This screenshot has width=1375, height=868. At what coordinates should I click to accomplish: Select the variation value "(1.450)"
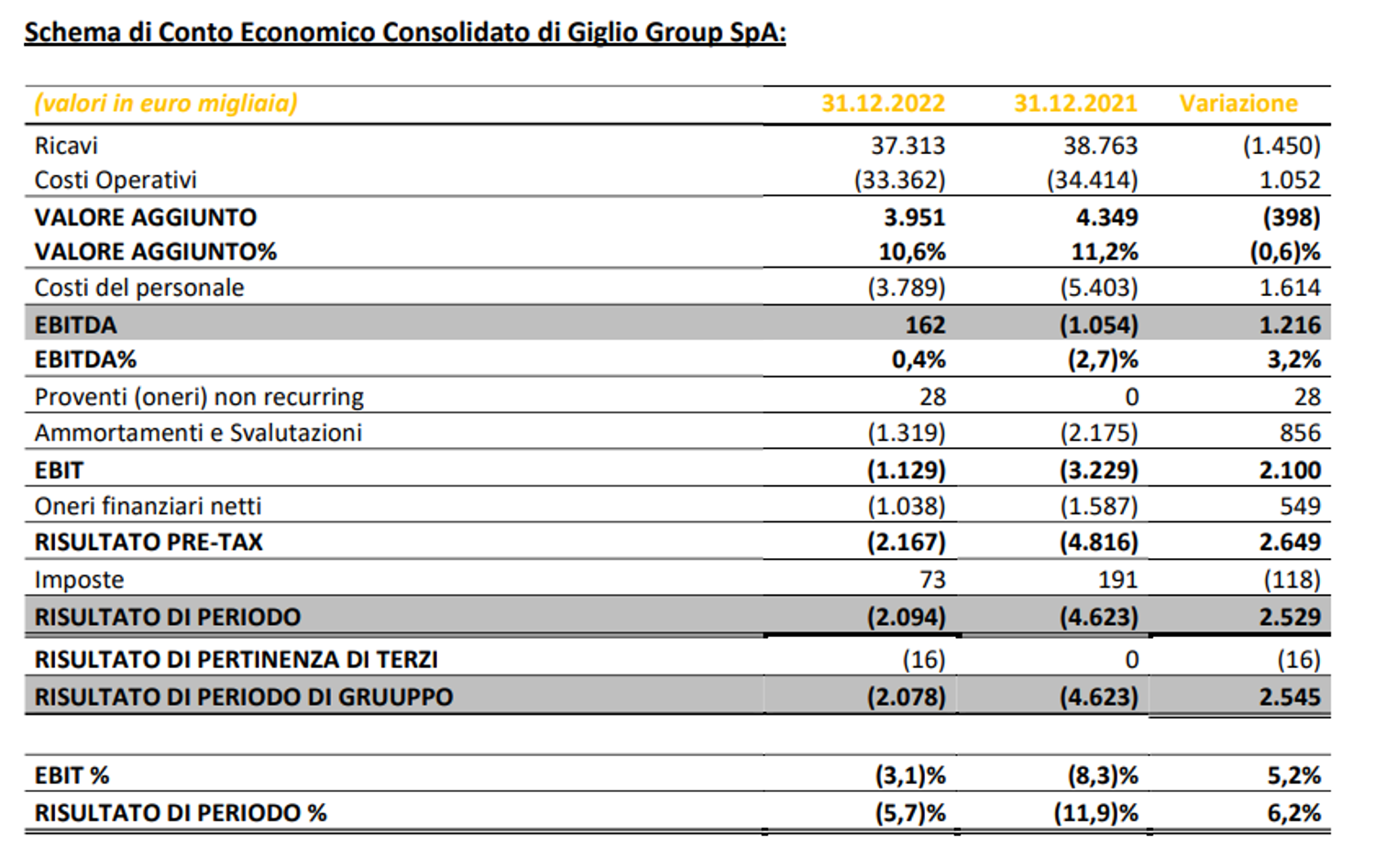1281,146
